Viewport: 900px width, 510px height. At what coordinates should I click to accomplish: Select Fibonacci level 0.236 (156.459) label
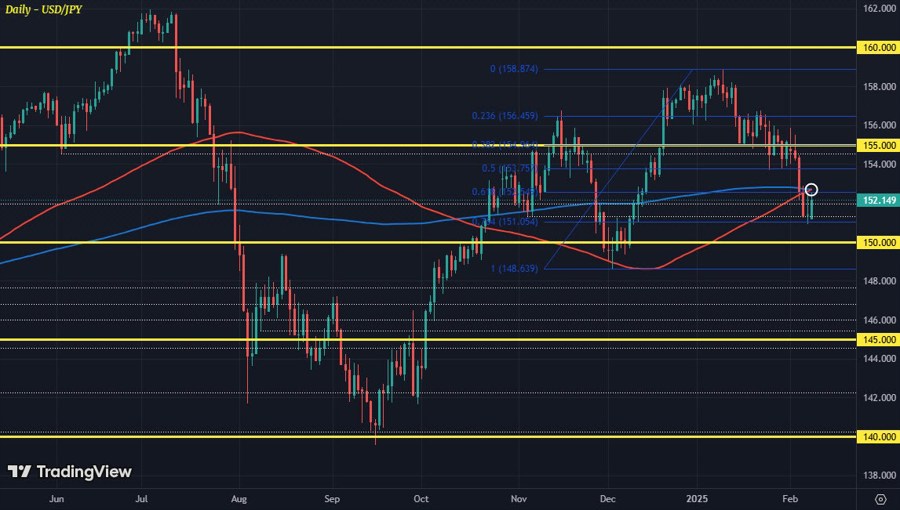pos(505,116)
